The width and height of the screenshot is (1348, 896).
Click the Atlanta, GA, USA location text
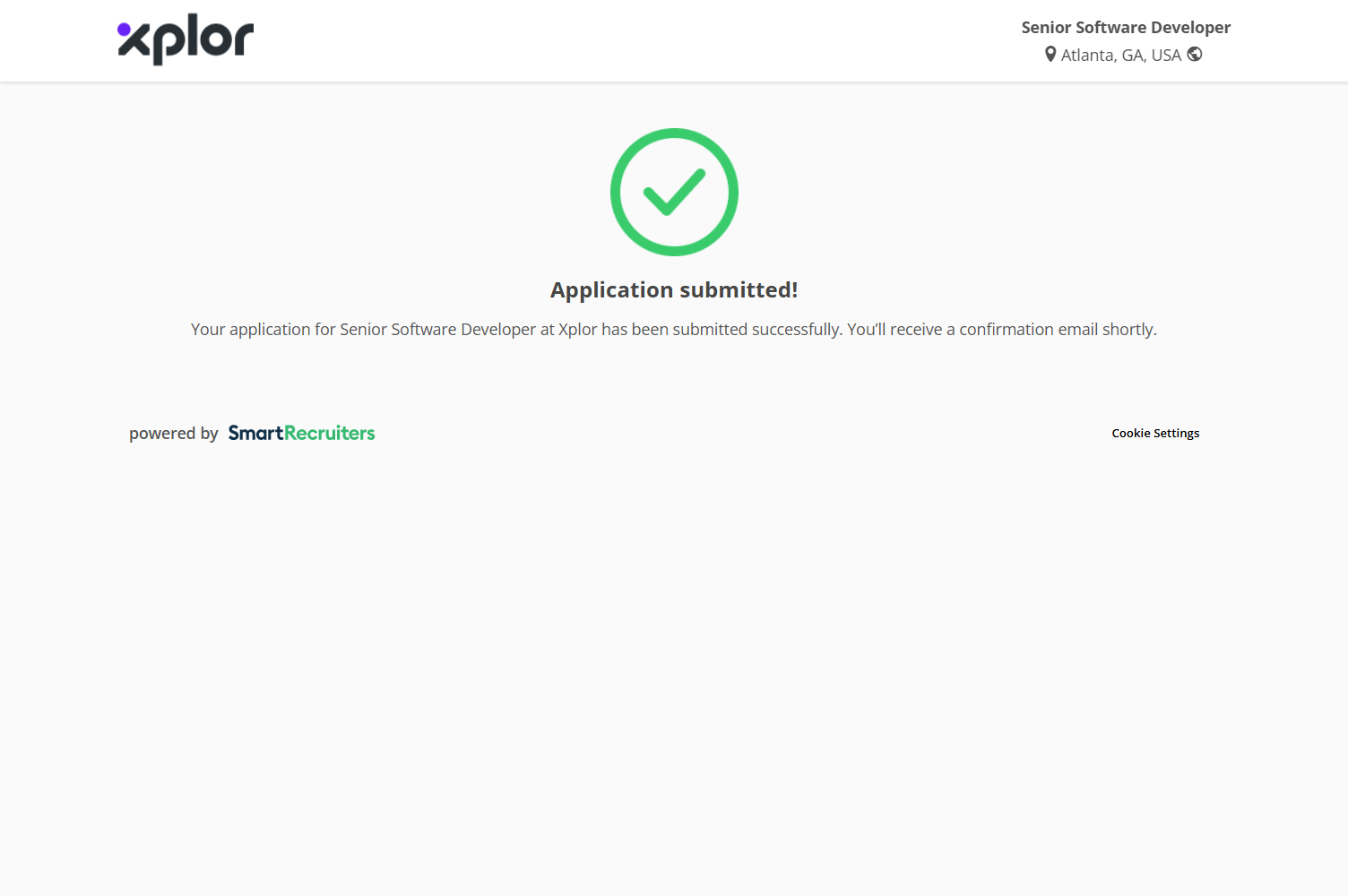point(1120,56)
